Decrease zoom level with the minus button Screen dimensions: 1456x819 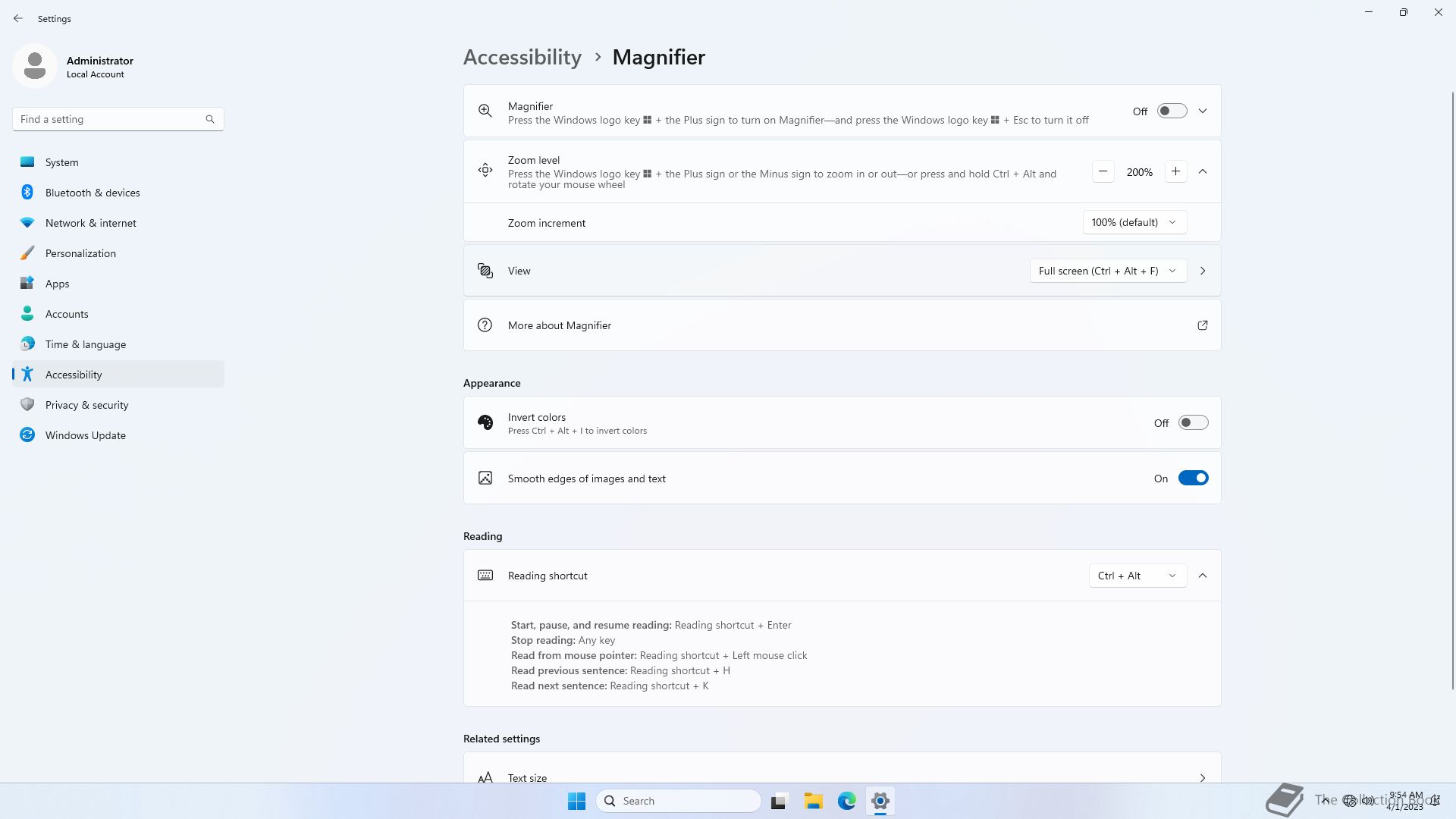tap(1103, 171)
